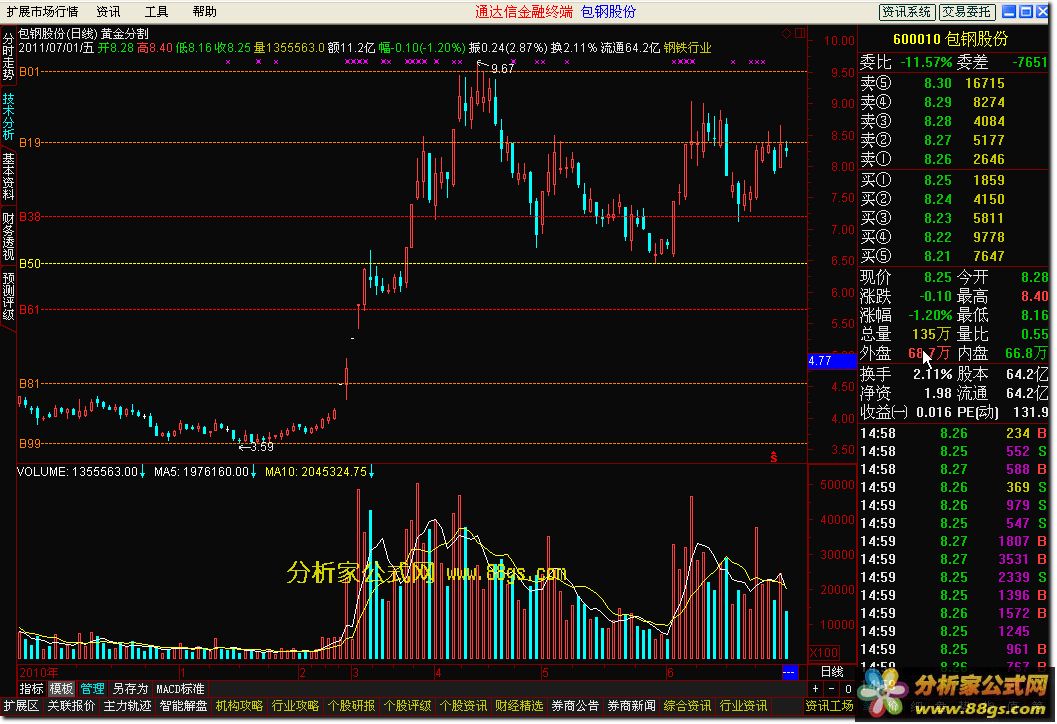Image resolution: width=1057 pixels, height=724 pixels.
Task: Click the down arrow after VOLUME value
Action: click(142, 472)
